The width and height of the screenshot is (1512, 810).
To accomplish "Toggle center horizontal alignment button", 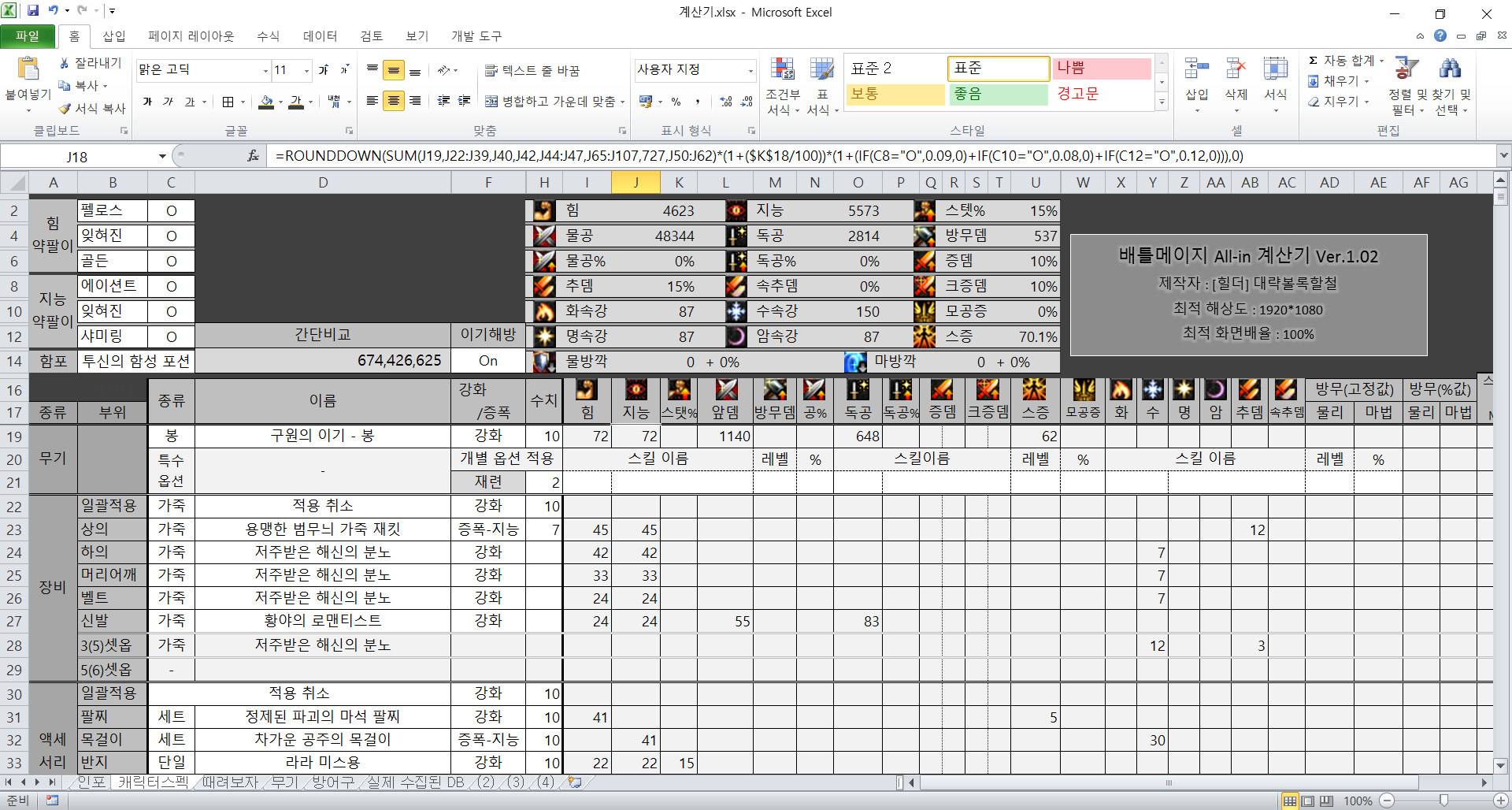I will (x=393, y=102).
